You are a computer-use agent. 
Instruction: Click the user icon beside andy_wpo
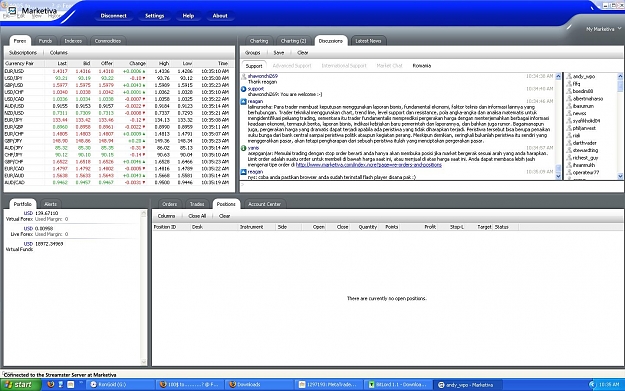[x=569, y=76]
